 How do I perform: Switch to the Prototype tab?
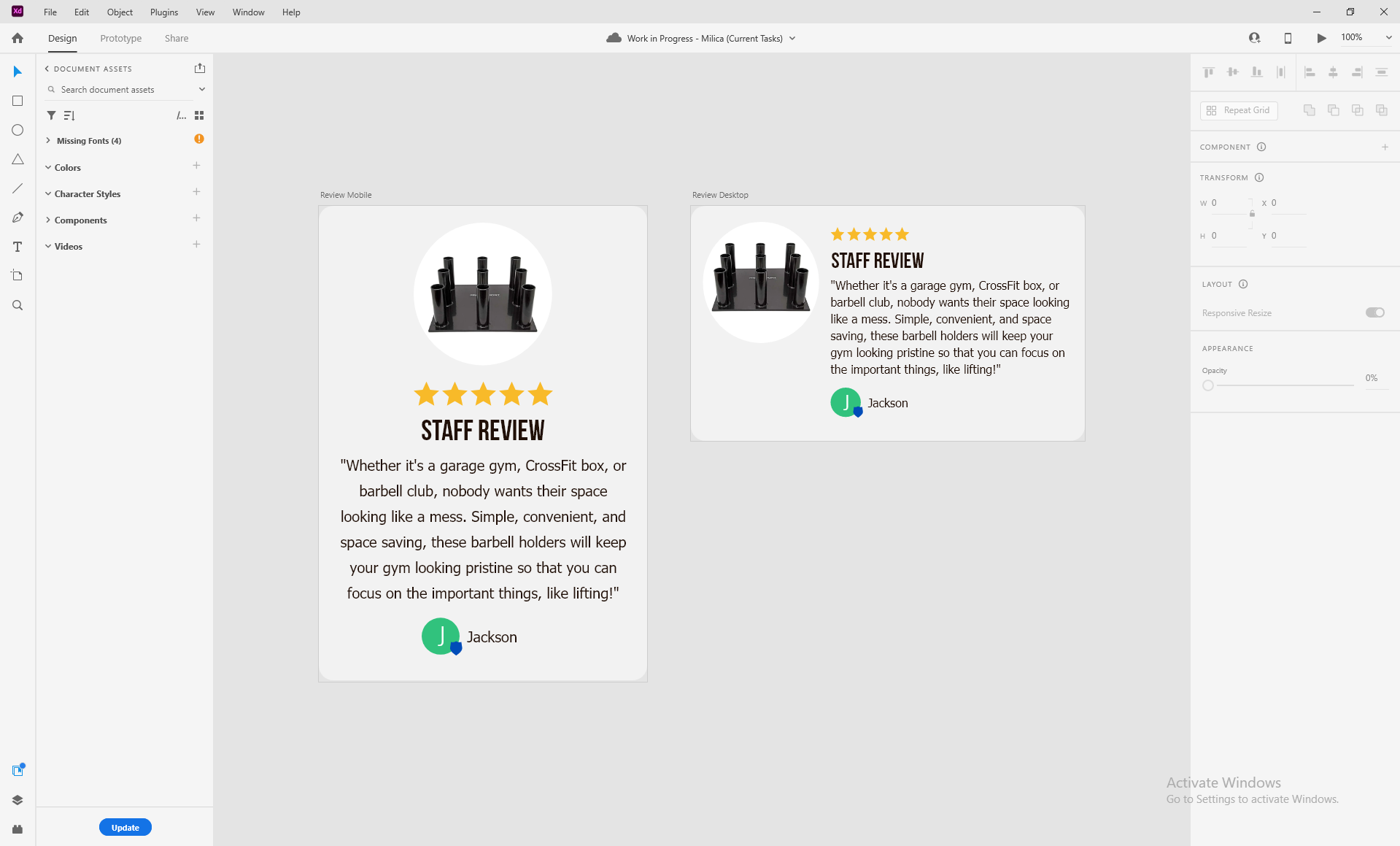click(120, 38)
